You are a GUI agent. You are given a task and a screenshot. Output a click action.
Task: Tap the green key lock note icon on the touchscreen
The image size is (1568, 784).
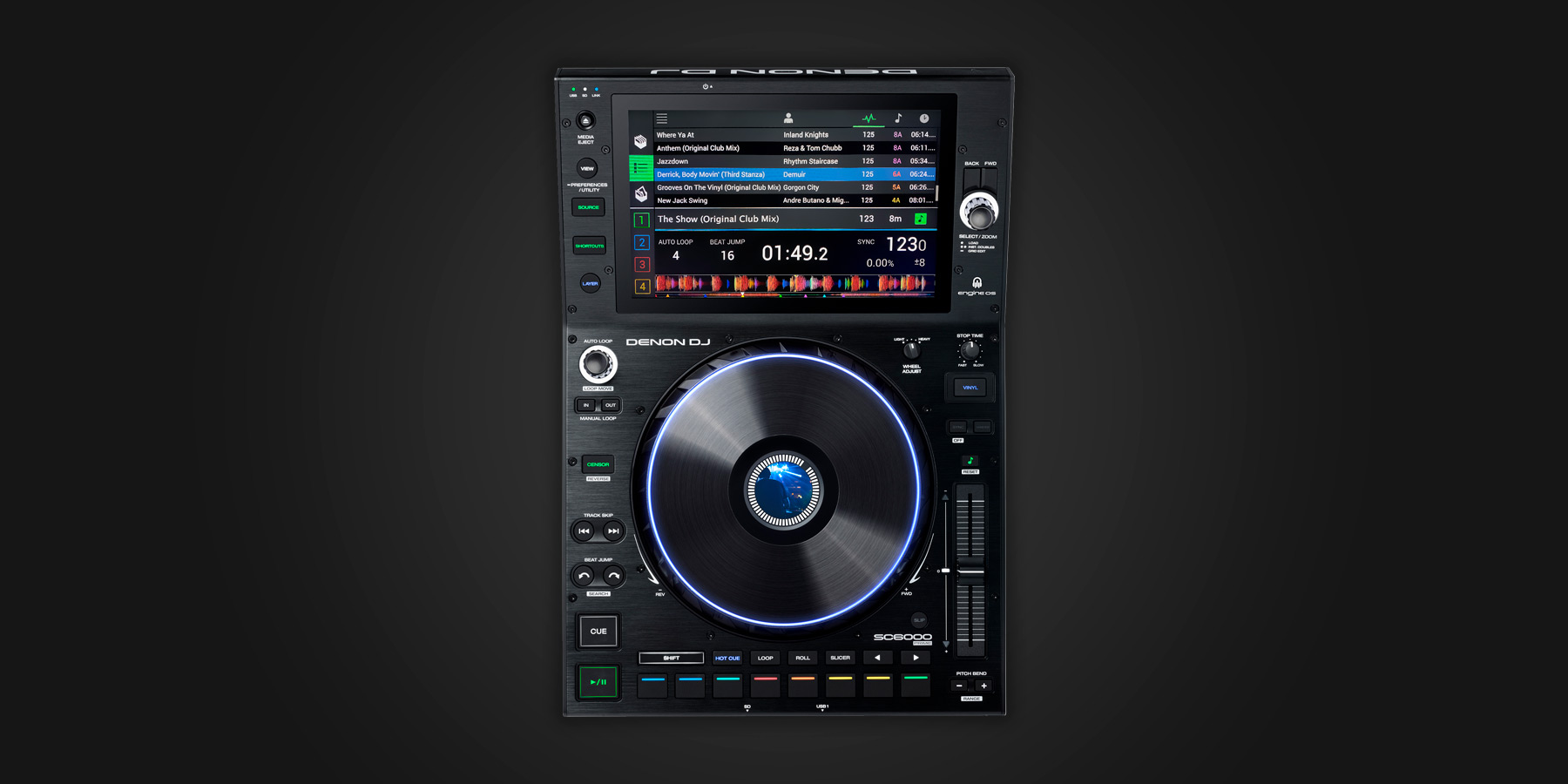pyautogui.click(x=921, y=219)
